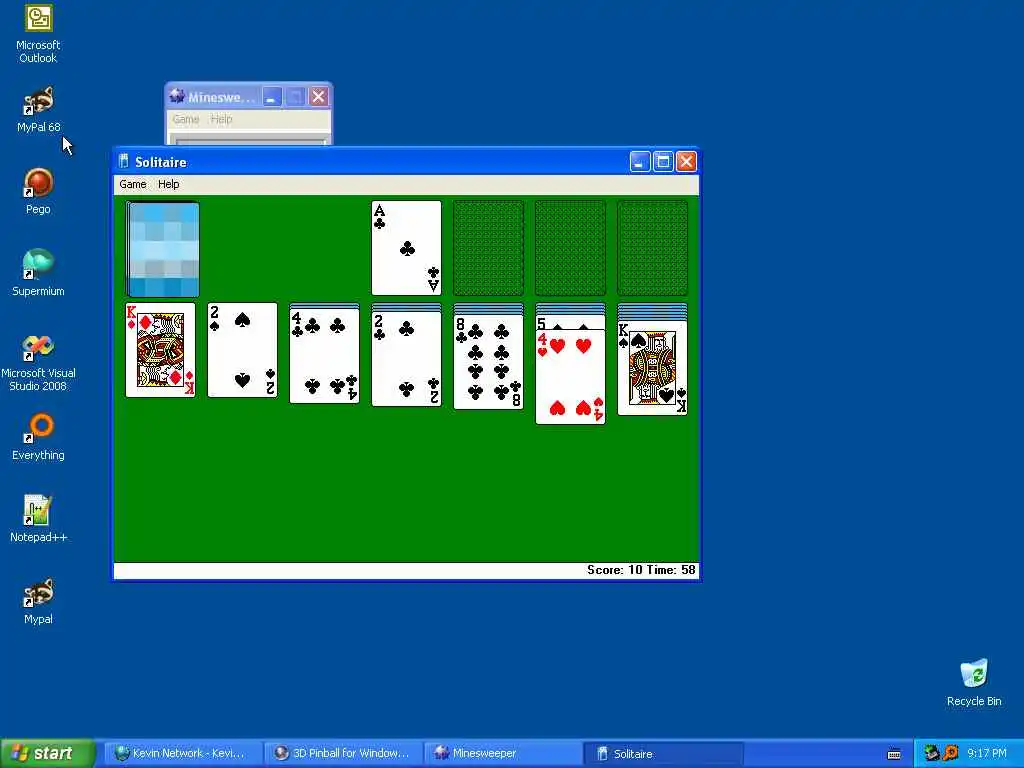Minimize the Solitaire window
The width and height of the screenshot is (1024, 768).
[640, 161]
